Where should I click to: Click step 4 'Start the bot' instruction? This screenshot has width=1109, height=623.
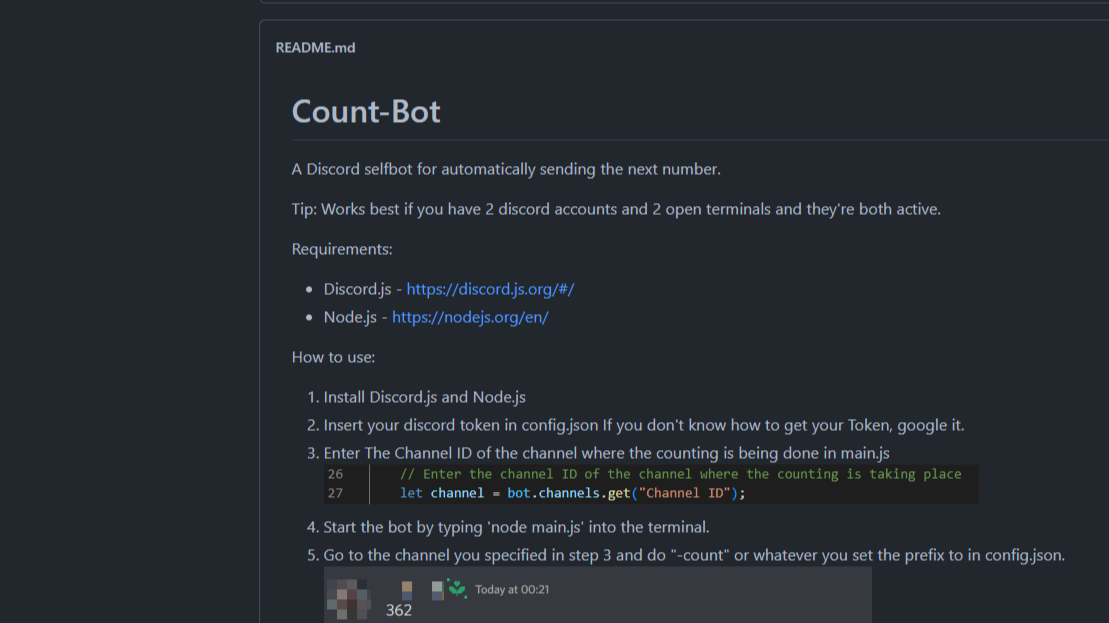click(516, 527)
